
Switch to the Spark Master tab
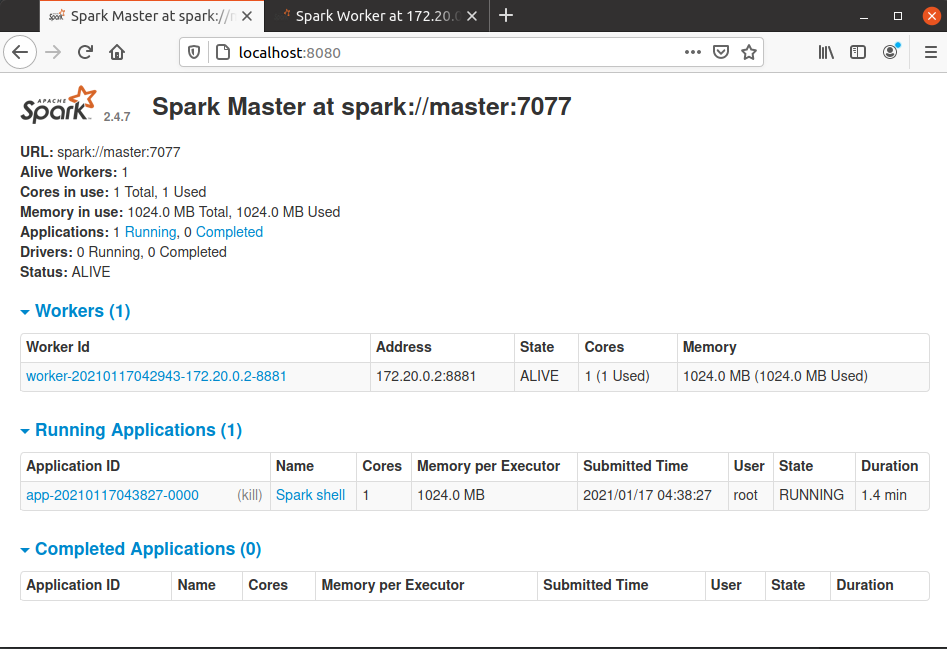tap(151, 16)
